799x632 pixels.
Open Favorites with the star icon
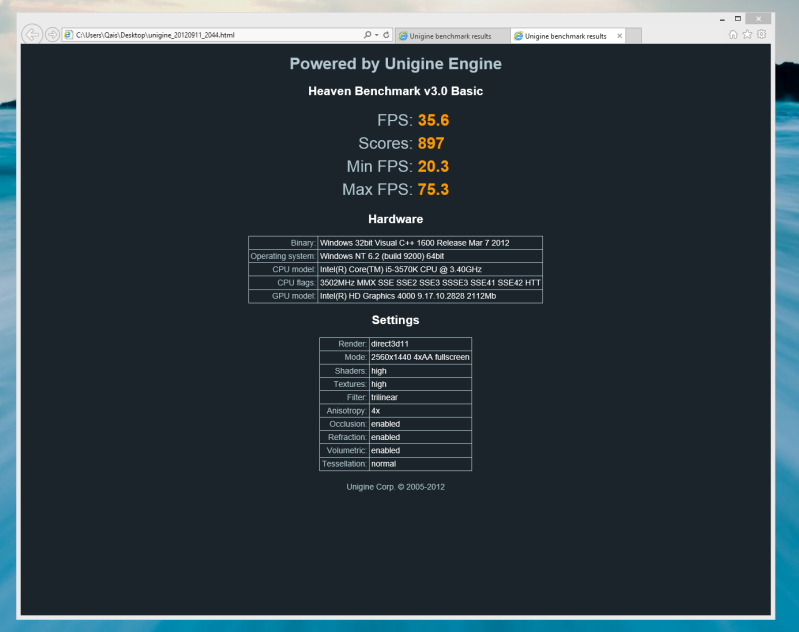coord(747,35)
